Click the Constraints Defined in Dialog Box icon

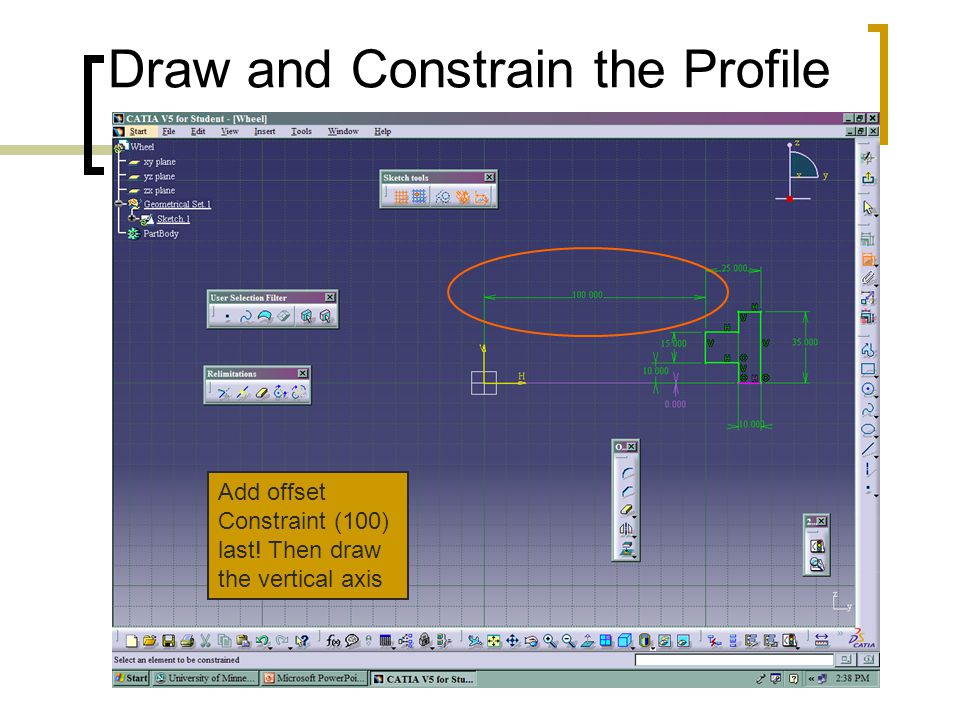click(868, 239)
